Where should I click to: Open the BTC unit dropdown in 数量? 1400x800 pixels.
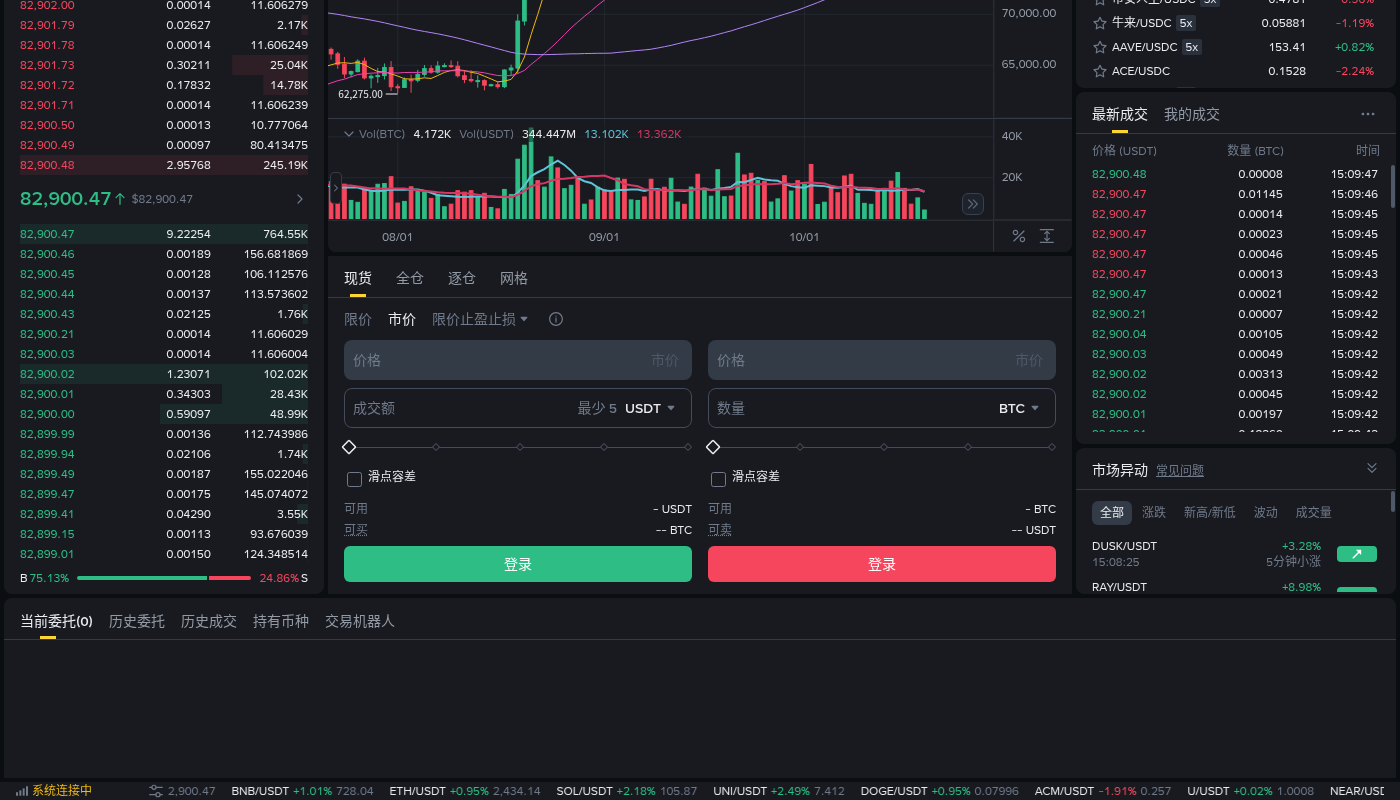pyautogui.click(x=1020, y=408)
